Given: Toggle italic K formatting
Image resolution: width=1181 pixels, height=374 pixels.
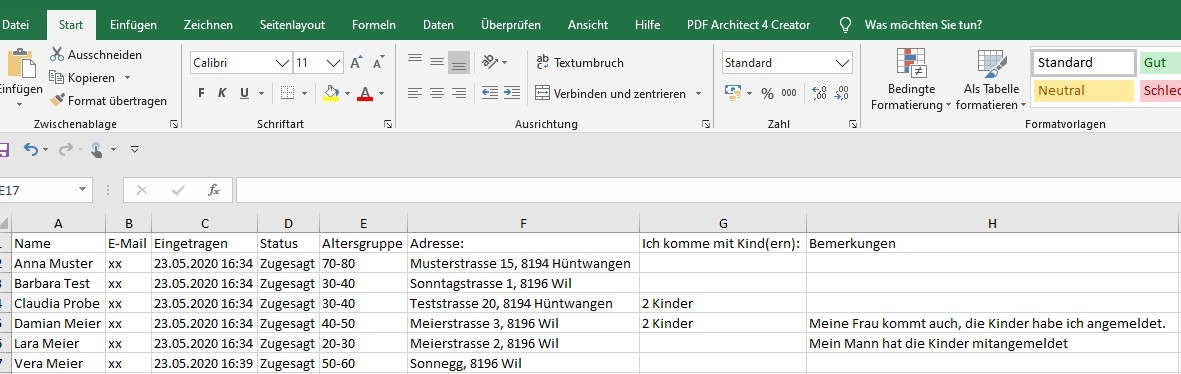Looking at the screenshot, I should 222,93.
